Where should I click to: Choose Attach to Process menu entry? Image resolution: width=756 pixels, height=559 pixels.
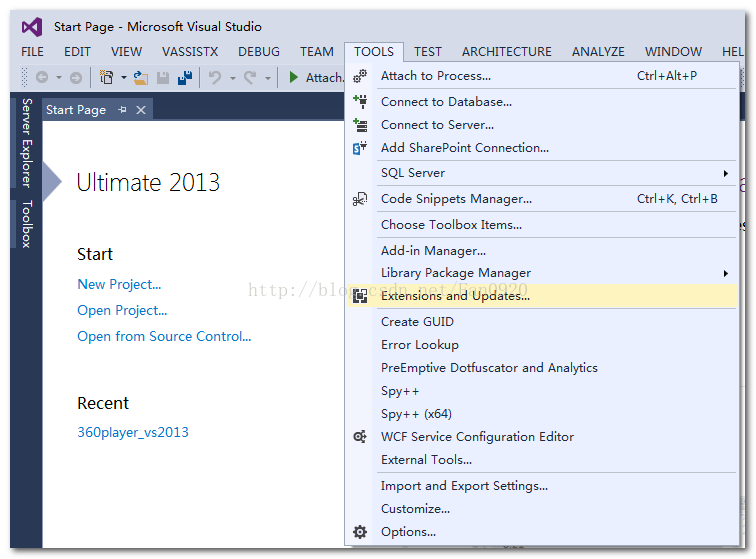tap(542, 76)
